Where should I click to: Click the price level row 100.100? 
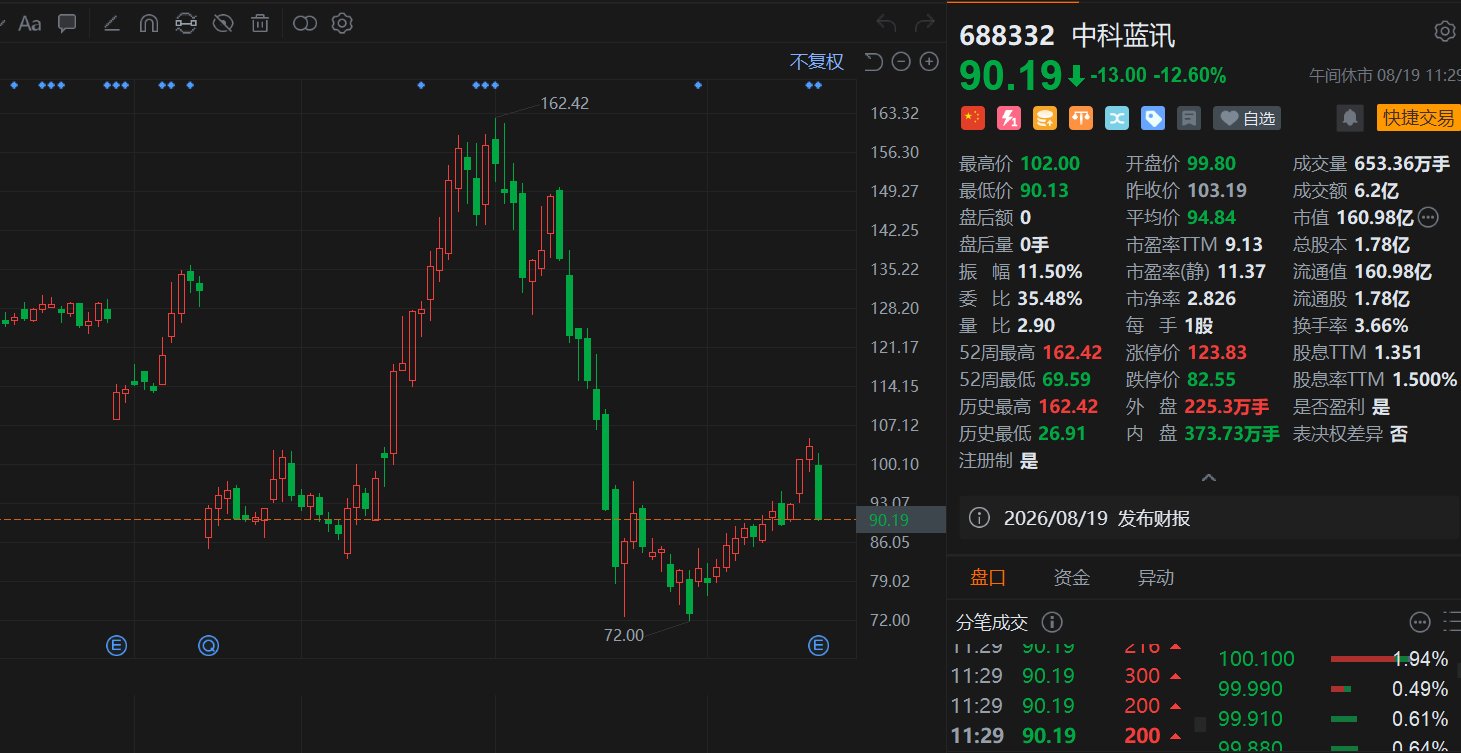coord(1333,659)
